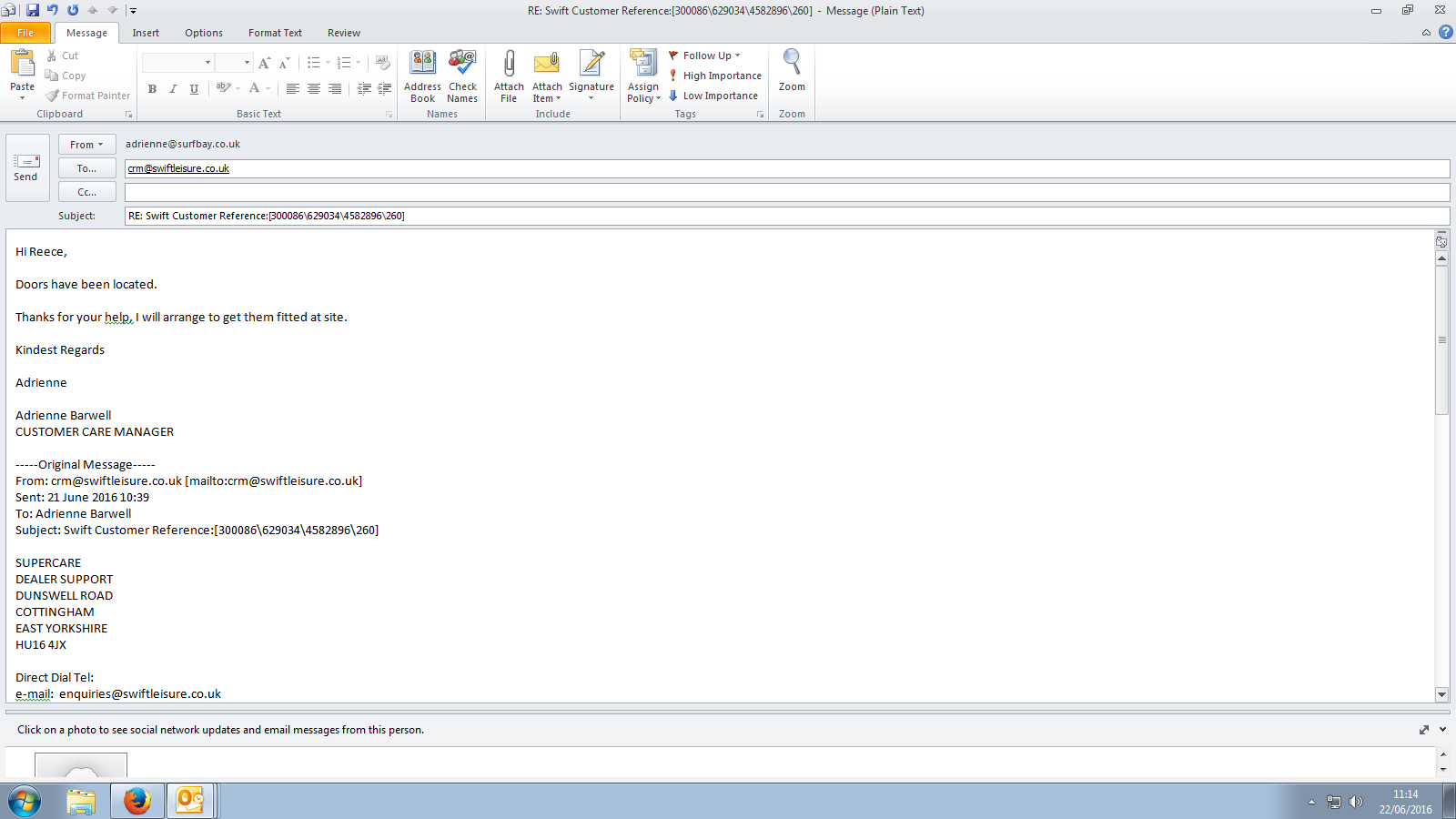Mark the message High Importance

[715, 76]
